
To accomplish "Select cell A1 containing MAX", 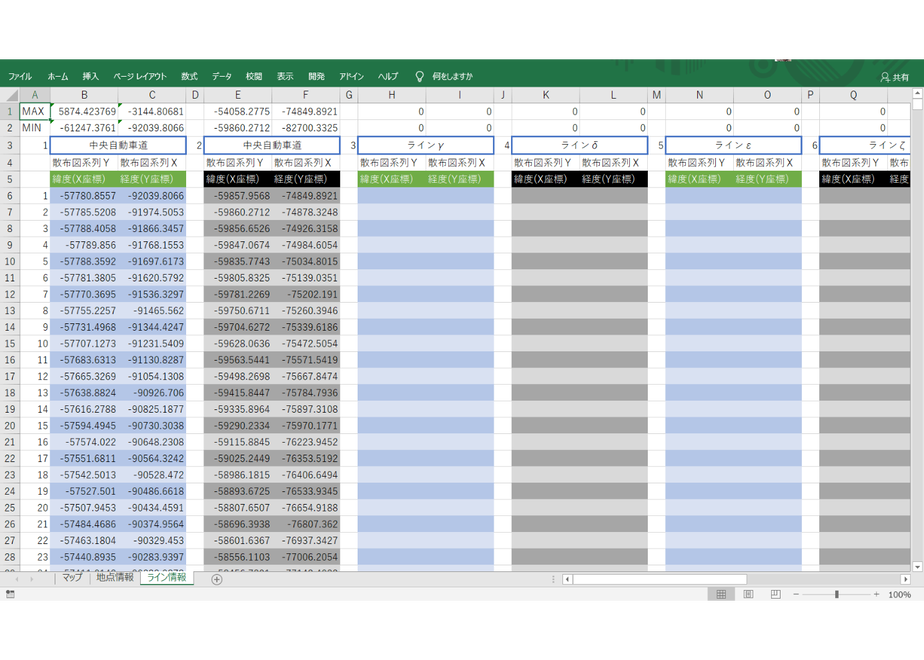I will coord(35,111).
